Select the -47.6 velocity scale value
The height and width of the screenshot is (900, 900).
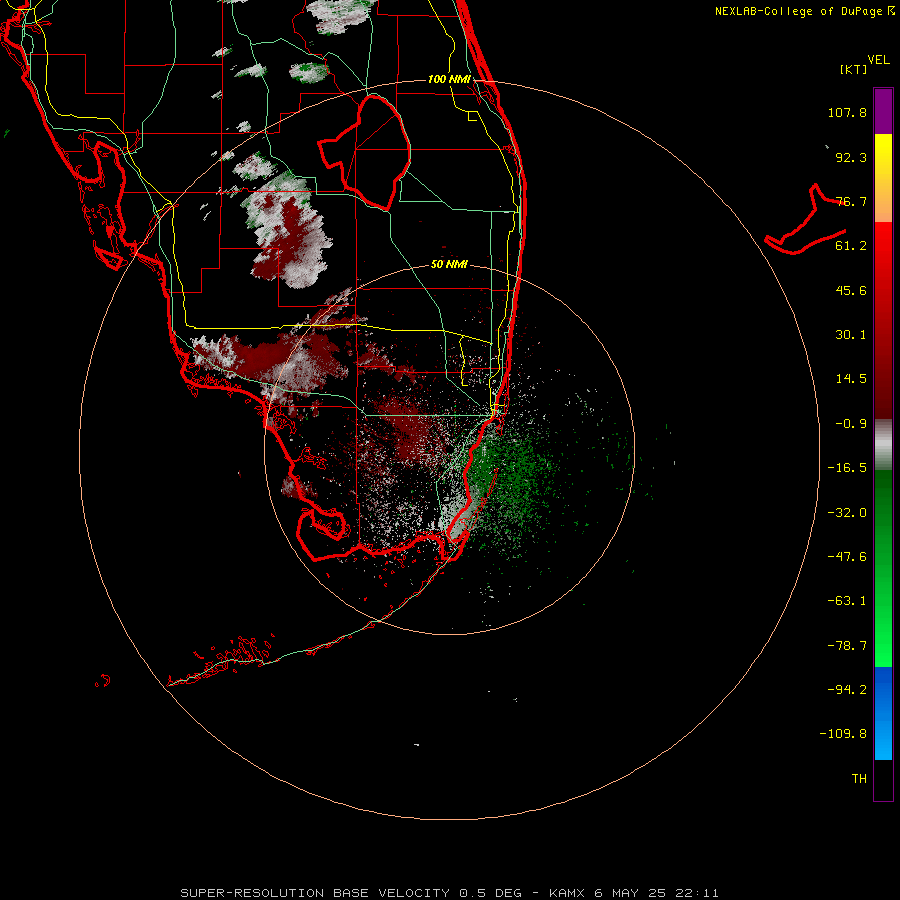847,557
